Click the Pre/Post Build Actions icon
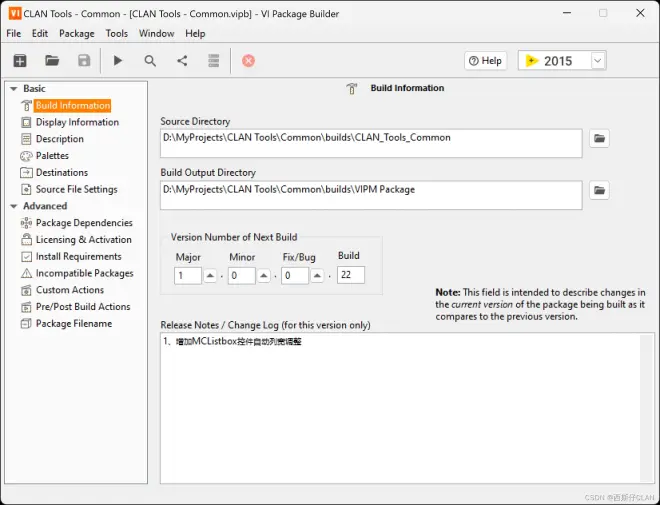Image resolution: width=660 pixels, height=505 pixels. tap(26, 307)
